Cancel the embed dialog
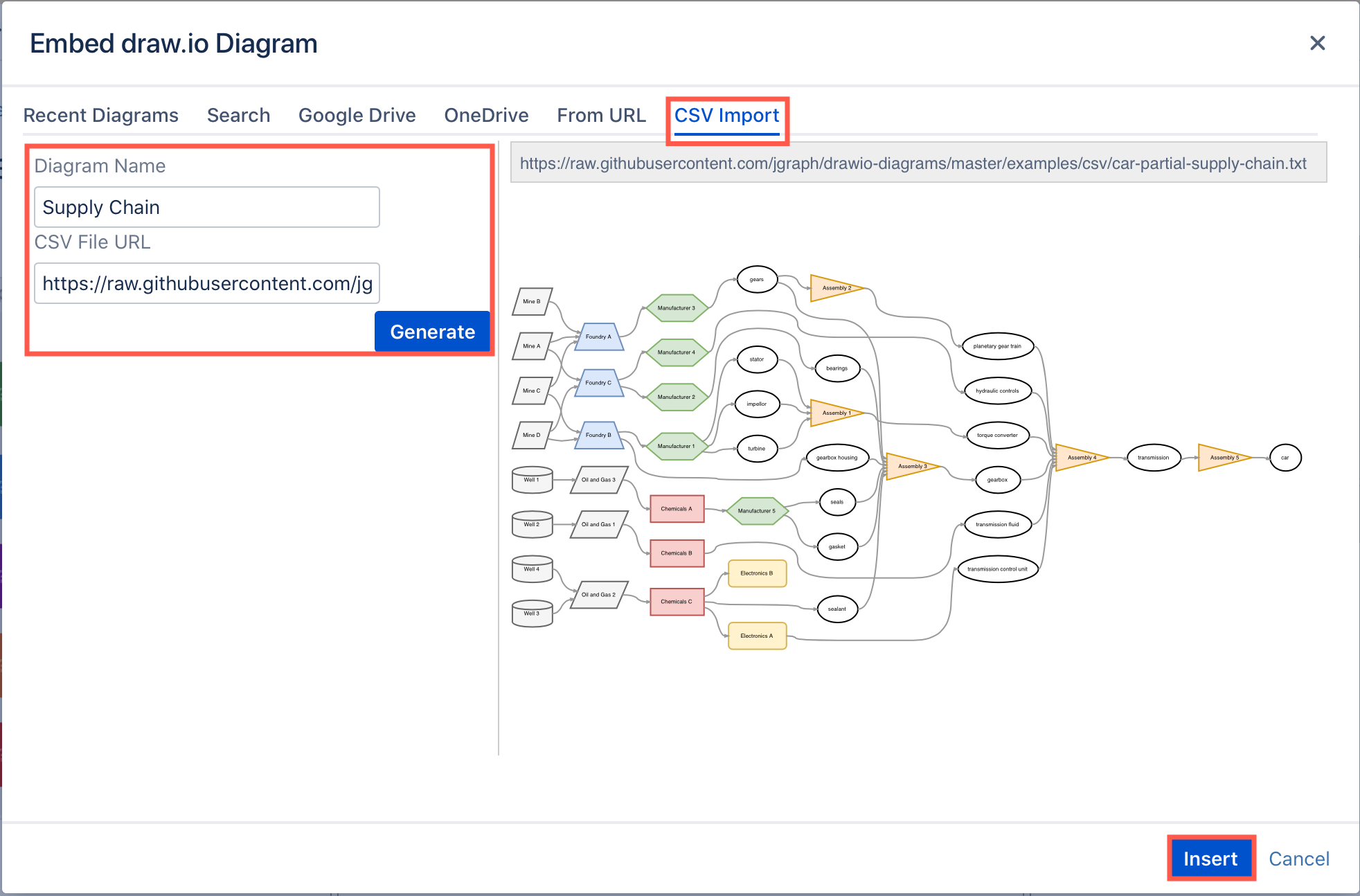1360x896 pixels. coord(1298,859)
